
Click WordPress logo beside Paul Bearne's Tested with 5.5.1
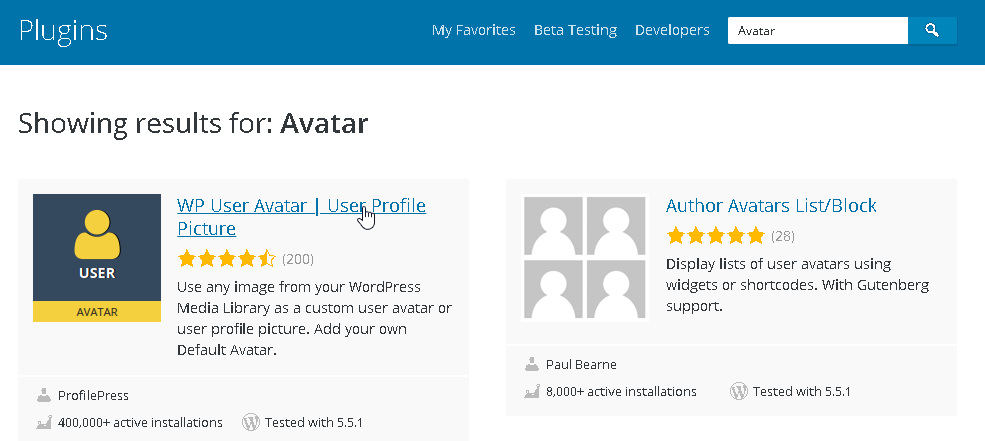[739, 391]
